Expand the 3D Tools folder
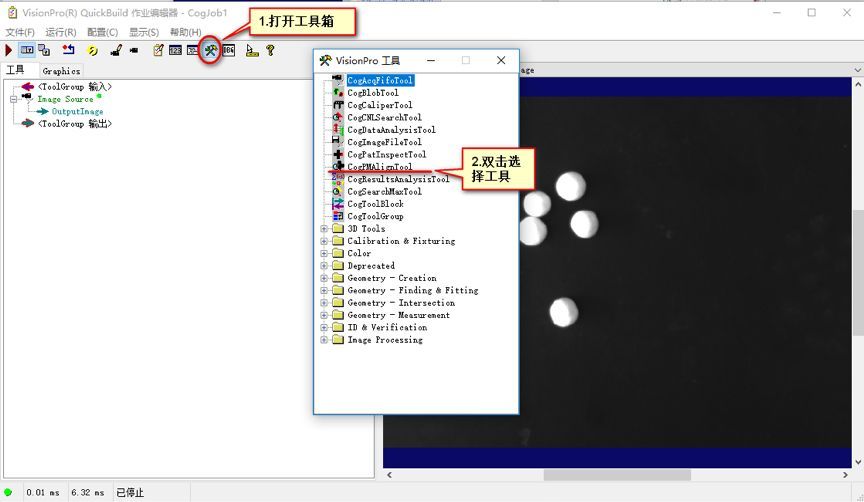This screenshot has height=502, width=864. pyautogui.click(x=324, y=228)
